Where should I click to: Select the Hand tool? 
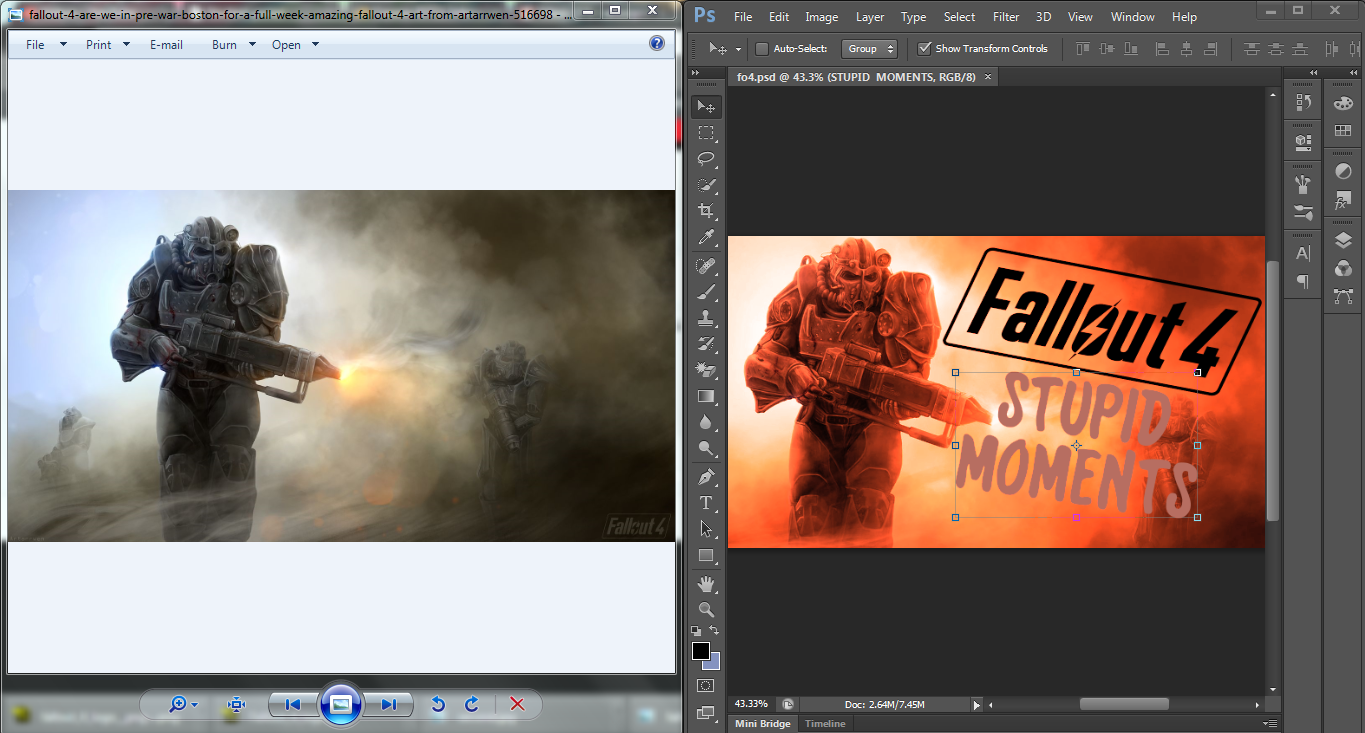pyautogui.click(x=706, y=583)
